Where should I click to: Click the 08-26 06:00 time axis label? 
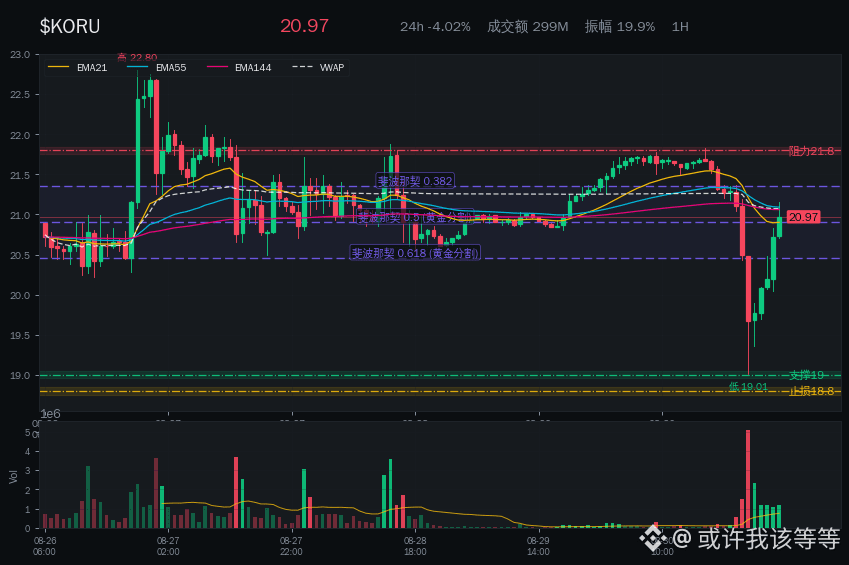coord(44,546)
